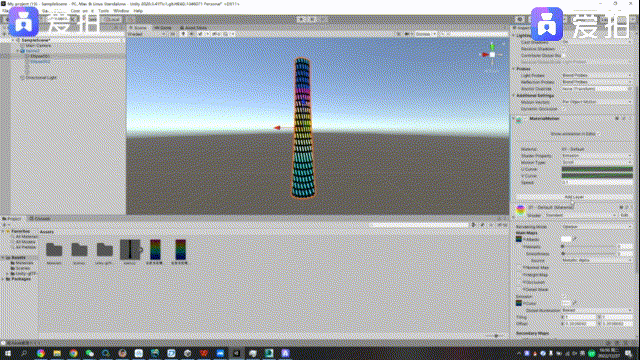Click the Edit button beside Shader

tap(624, 215)
